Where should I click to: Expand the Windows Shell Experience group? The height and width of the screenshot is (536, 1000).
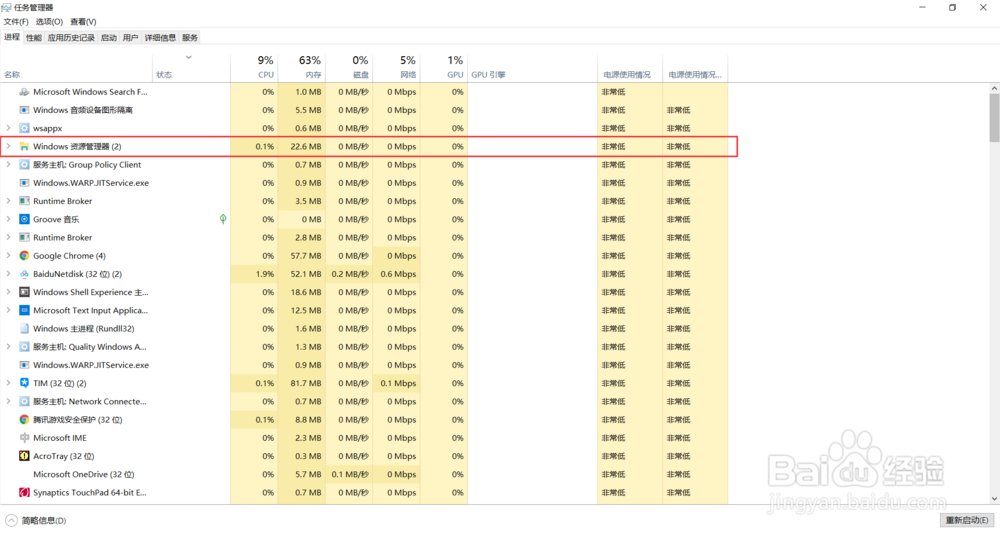click(8, 292)
